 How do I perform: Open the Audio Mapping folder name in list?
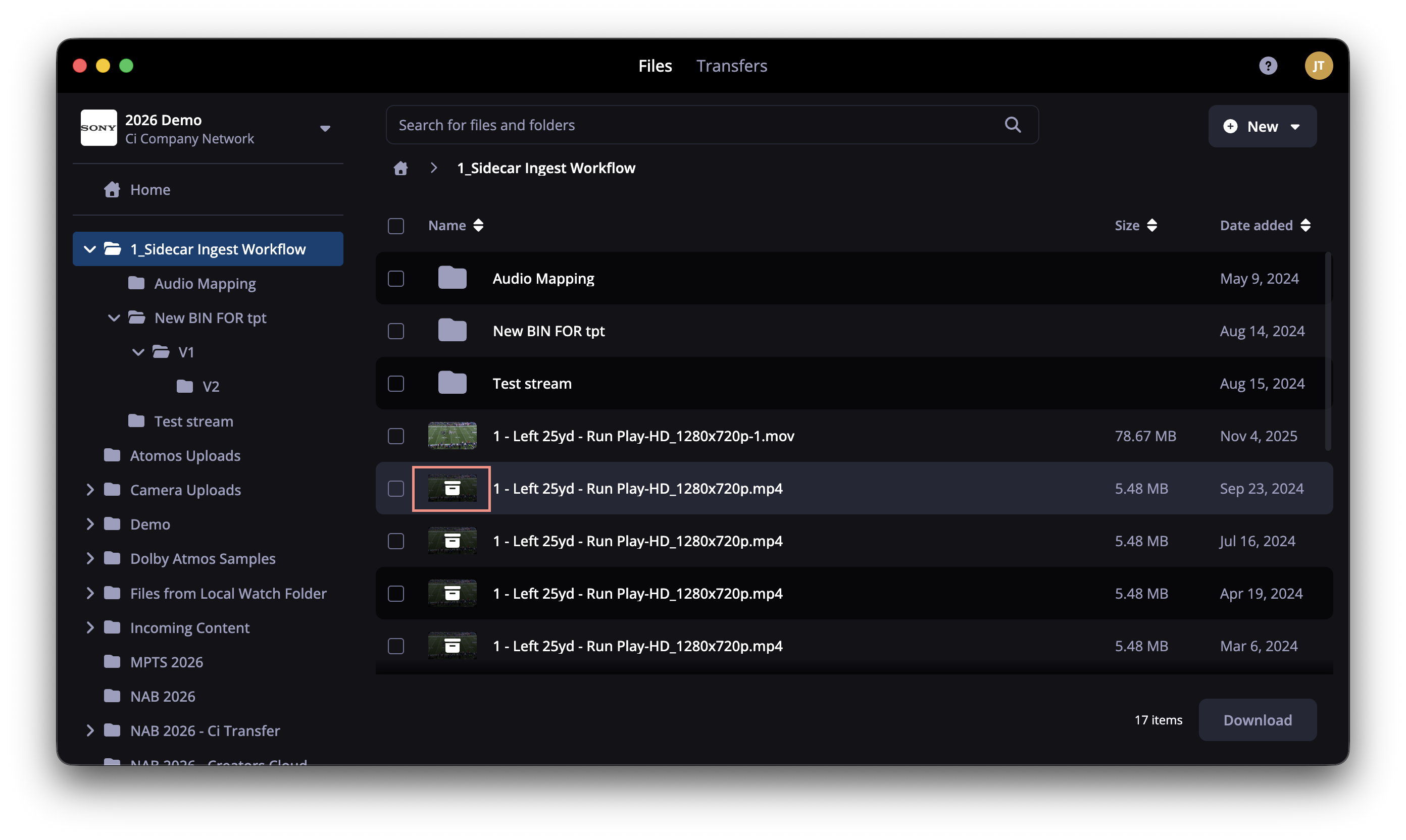click(543, 279)
